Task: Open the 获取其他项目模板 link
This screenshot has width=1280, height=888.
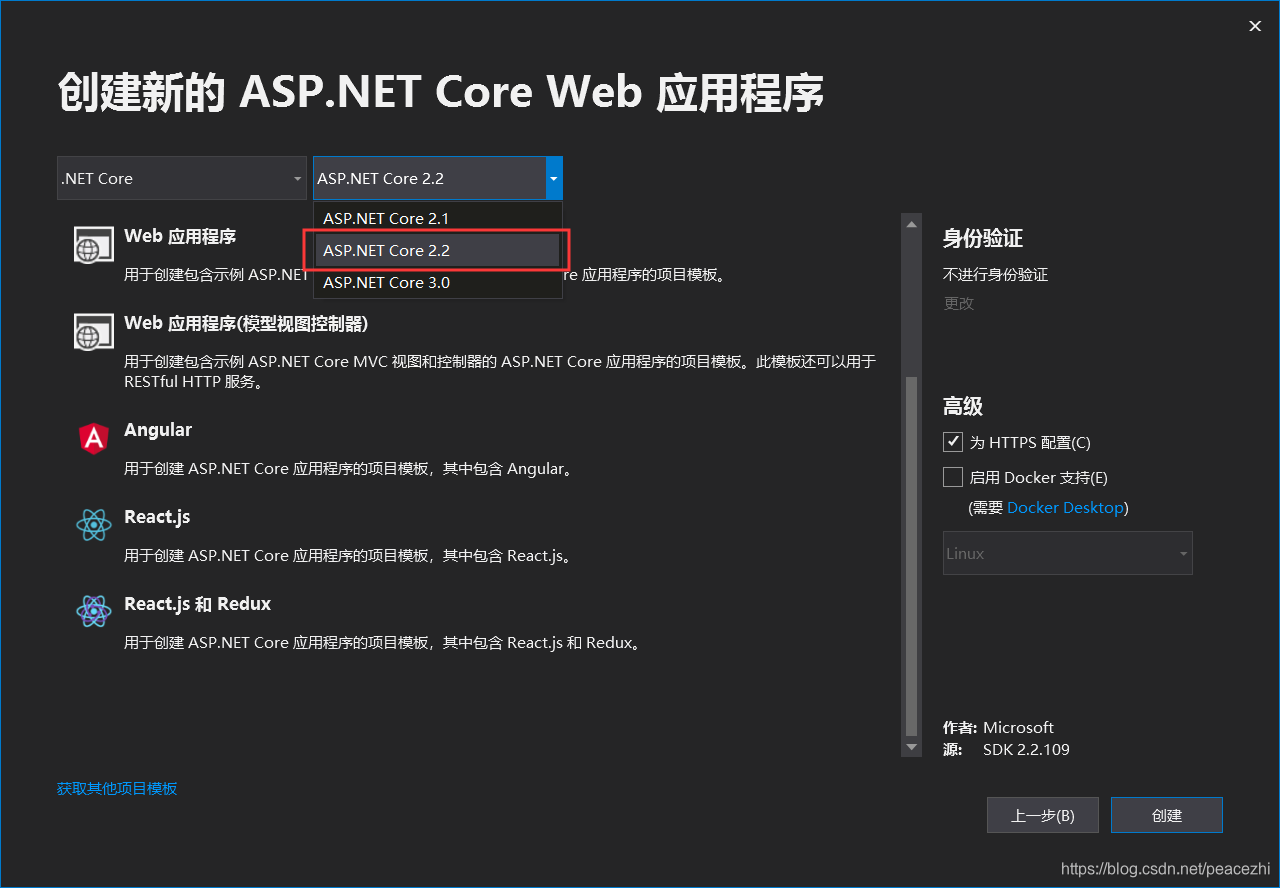Action: pos(117,788)
